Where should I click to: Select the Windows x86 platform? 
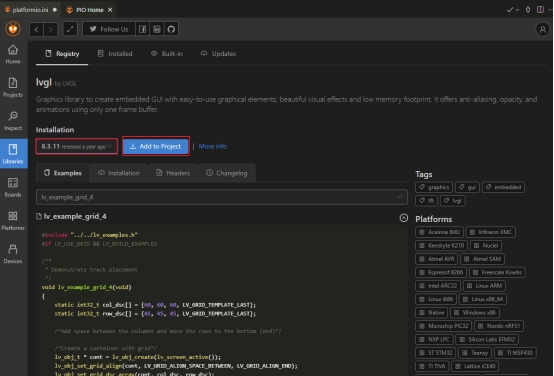[475, 312]
